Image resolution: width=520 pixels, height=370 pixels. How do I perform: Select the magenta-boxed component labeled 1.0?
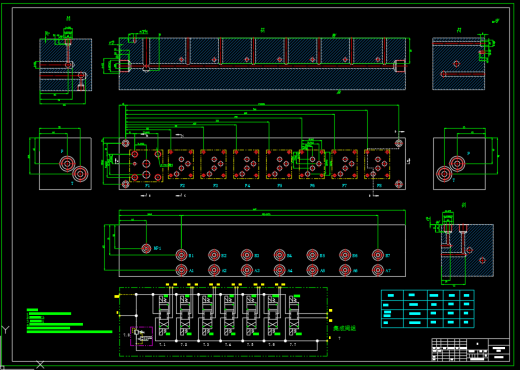141,336
